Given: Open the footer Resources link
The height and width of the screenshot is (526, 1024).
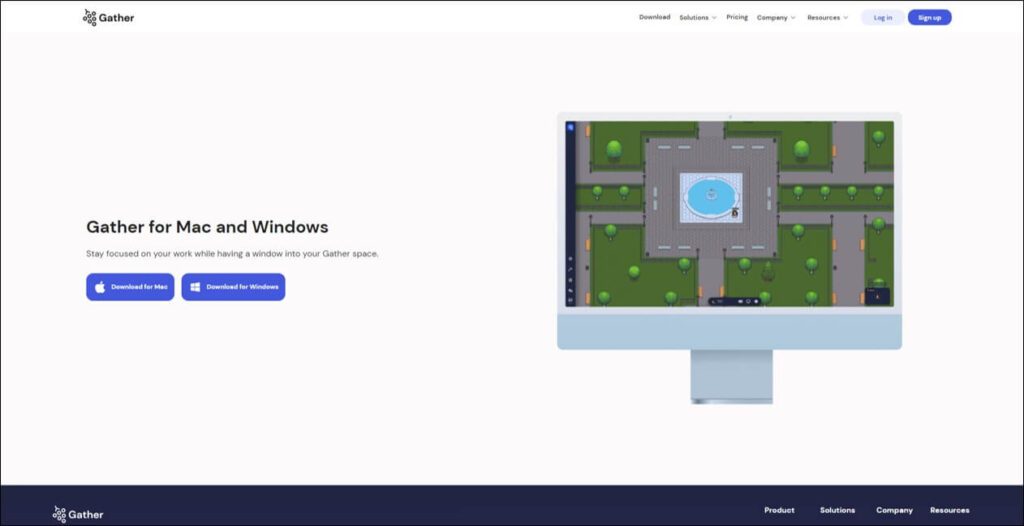Looking at the screenshot, I should point(950,510).
